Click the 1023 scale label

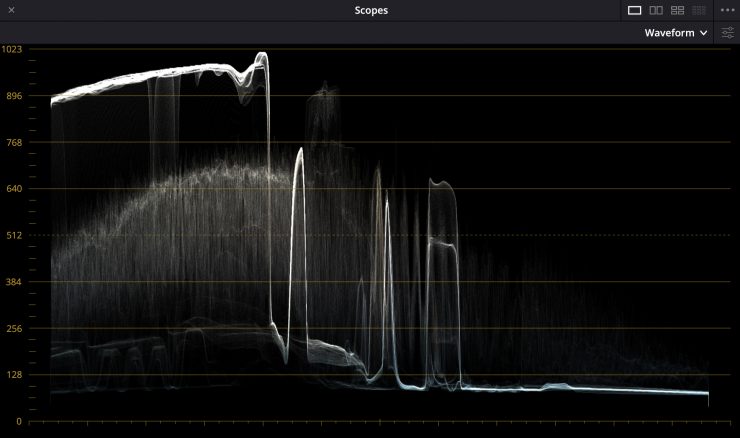12,49
